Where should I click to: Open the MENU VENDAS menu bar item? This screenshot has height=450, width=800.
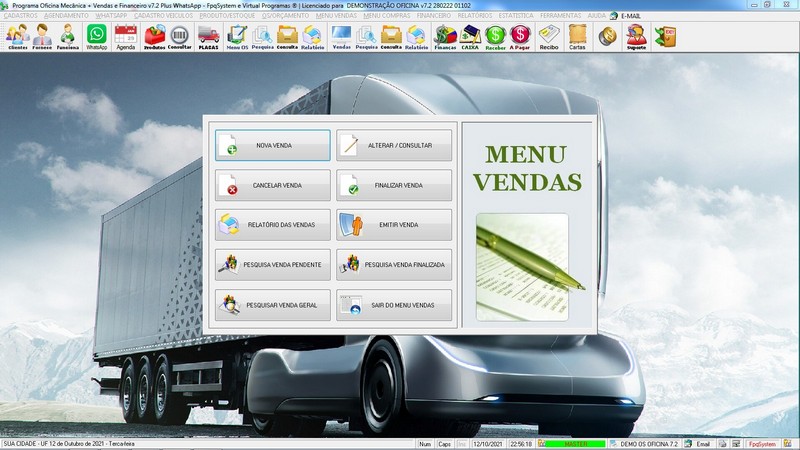pyautogui.click(x=336, y=16)
